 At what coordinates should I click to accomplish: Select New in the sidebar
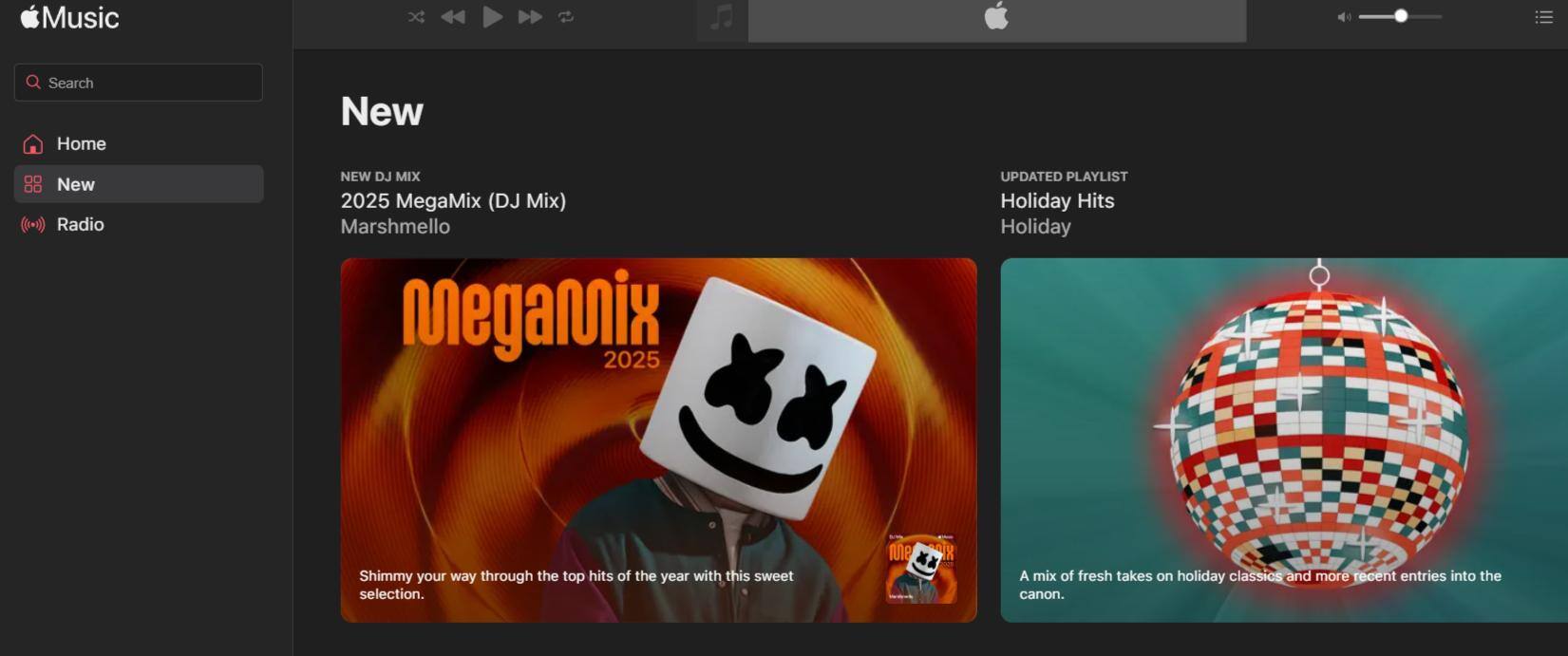coord(76,184)
